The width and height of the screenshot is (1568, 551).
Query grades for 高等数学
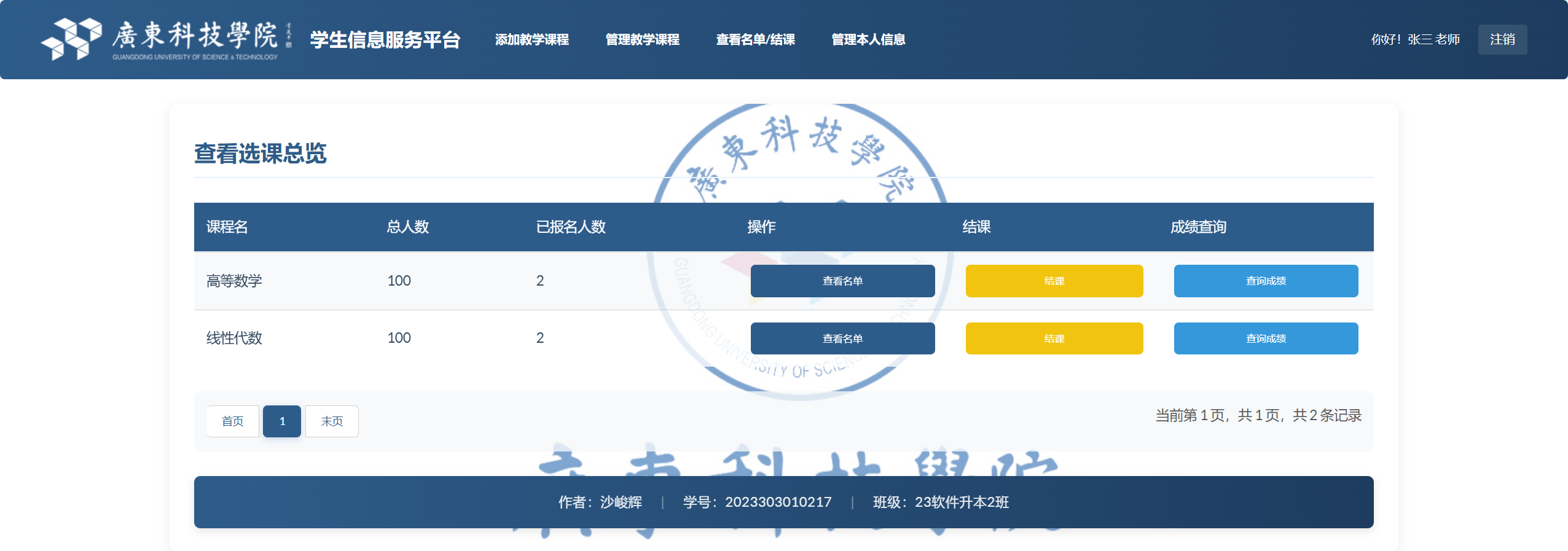(x=1265, y=281)
